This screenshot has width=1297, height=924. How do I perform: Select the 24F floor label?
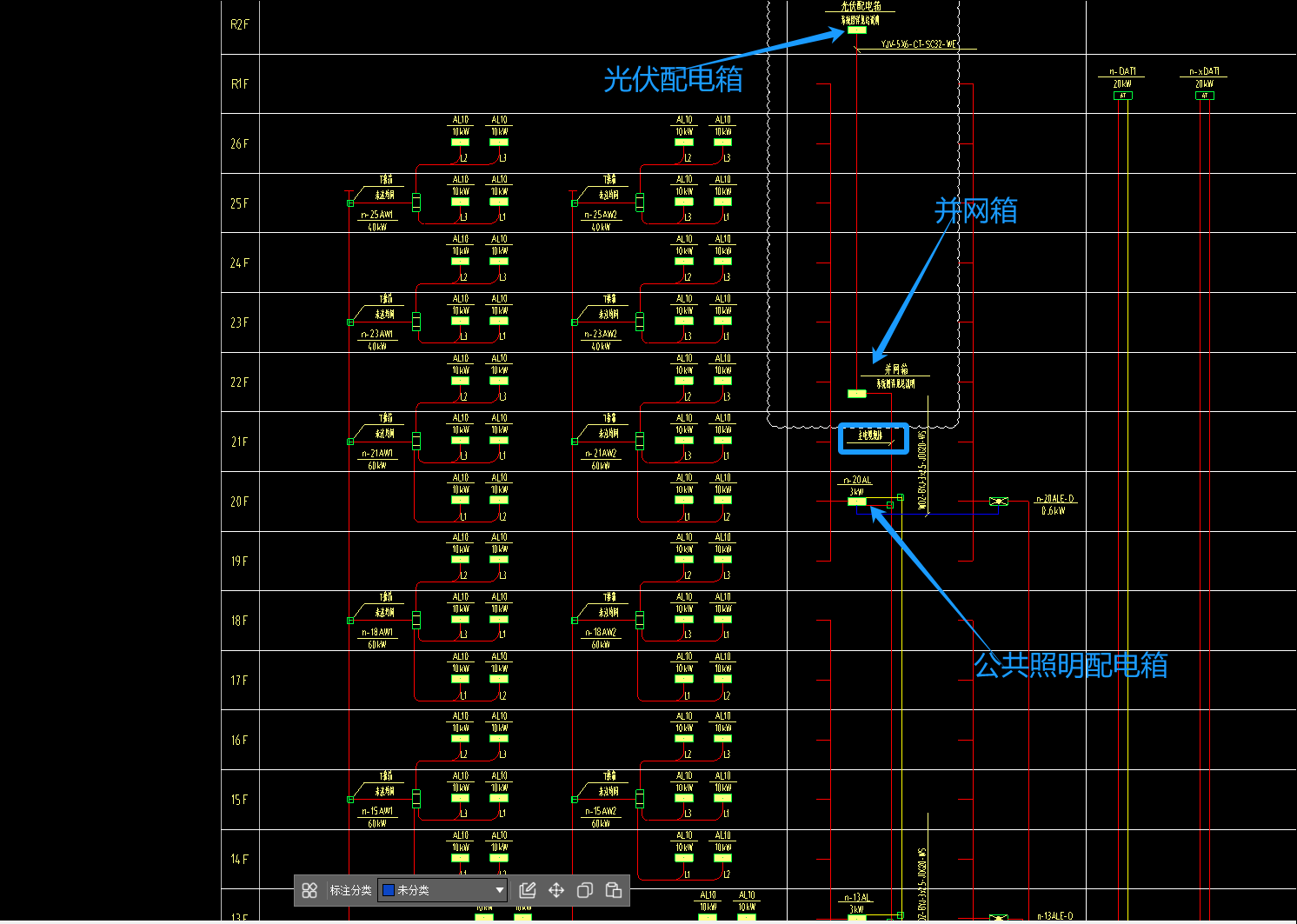click(240, 263)
